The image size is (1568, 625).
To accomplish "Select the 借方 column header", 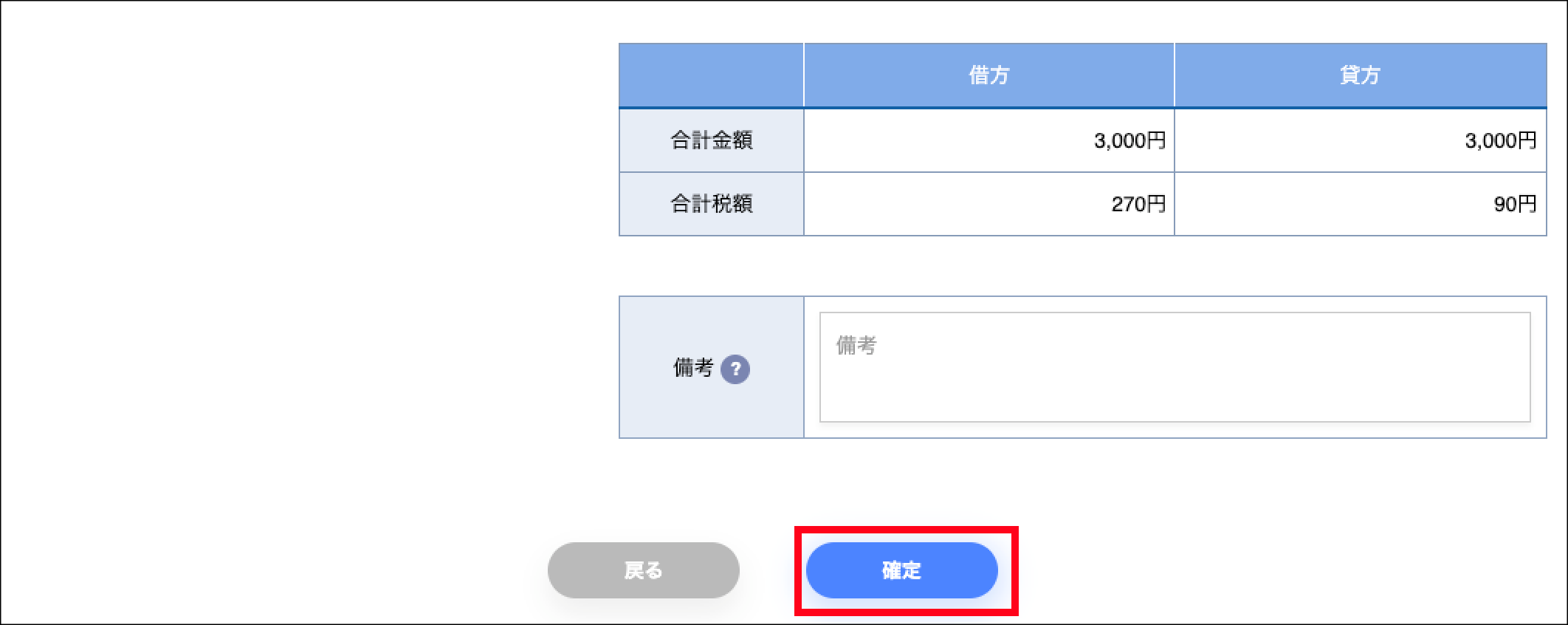I will click(988, 75).
